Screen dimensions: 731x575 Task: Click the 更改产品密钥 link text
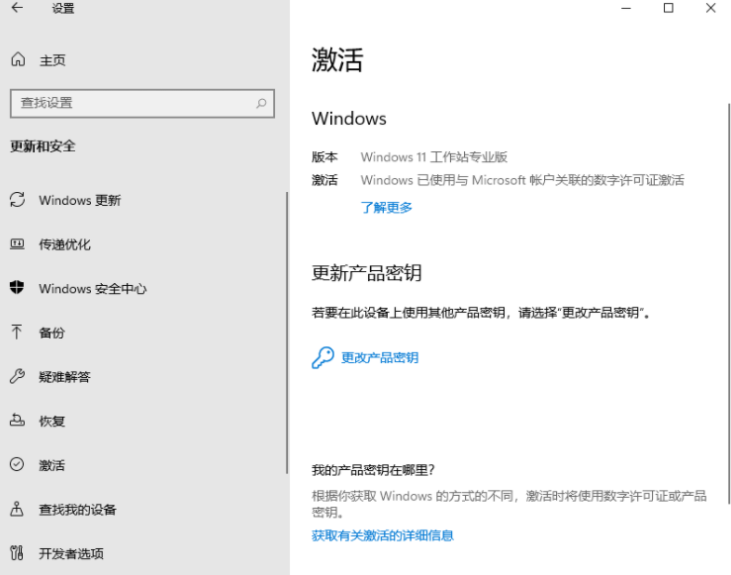pos(380,358)
